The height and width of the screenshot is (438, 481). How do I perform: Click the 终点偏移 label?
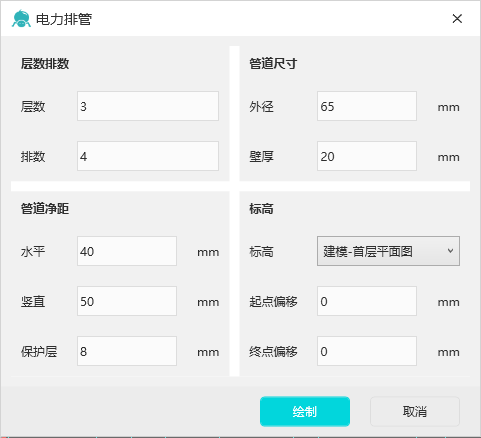(273, 352)
